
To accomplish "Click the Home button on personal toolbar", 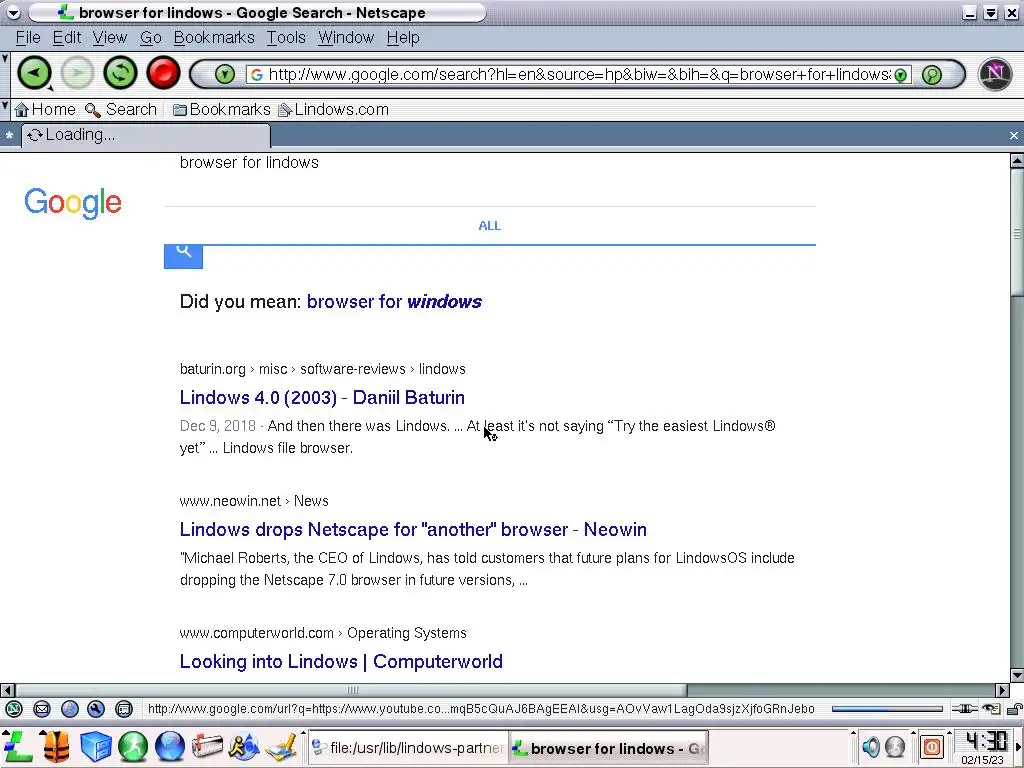I will click(45, 110).
